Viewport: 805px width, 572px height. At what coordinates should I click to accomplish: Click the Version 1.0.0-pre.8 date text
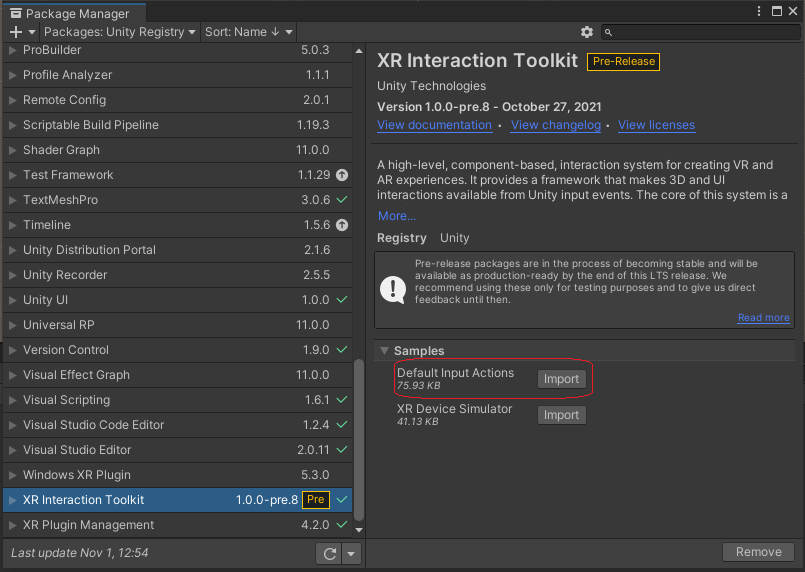point(489,107)
